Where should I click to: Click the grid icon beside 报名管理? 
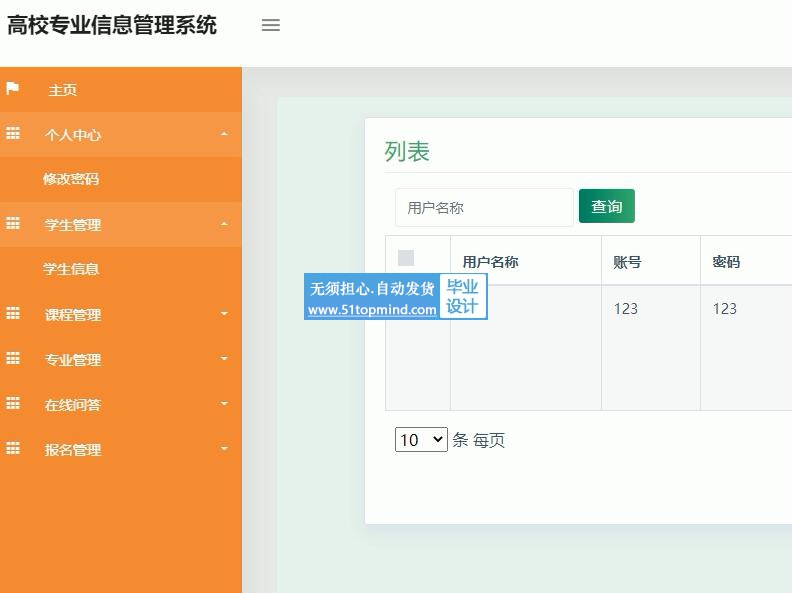pos(13,449)
